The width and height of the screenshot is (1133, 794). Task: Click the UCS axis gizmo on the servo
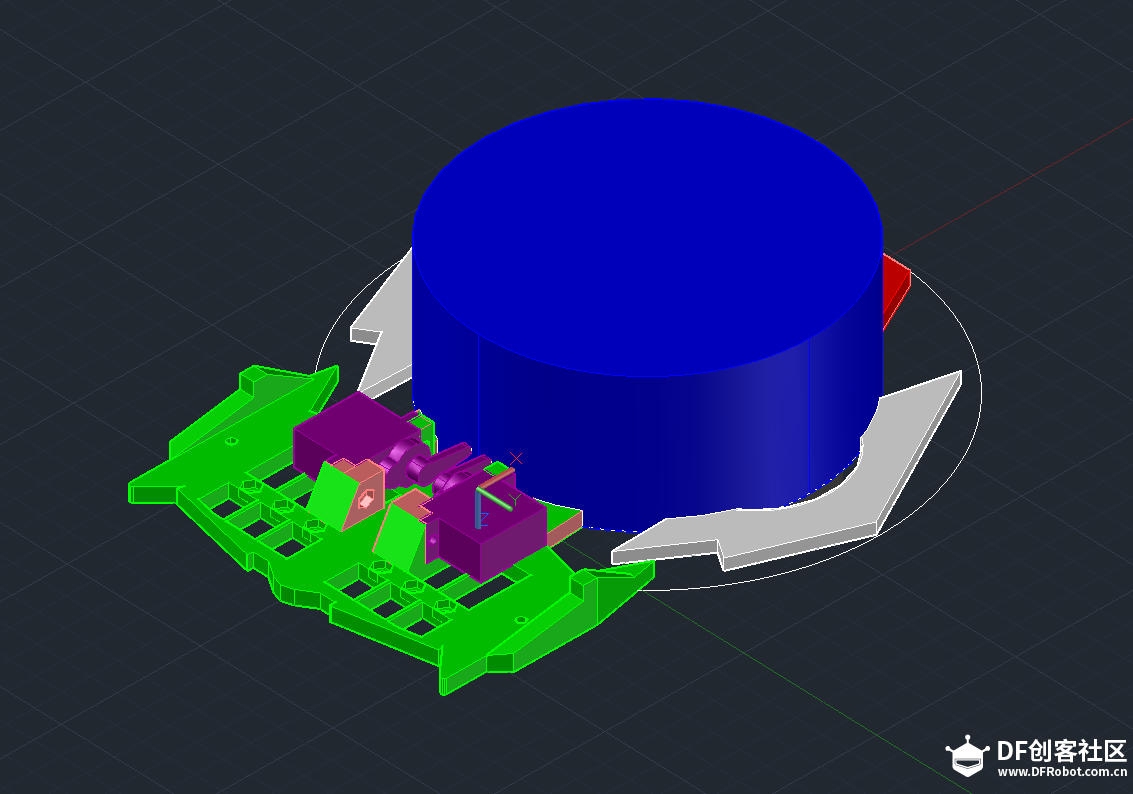pyautogui.click(x=497, y=497)
